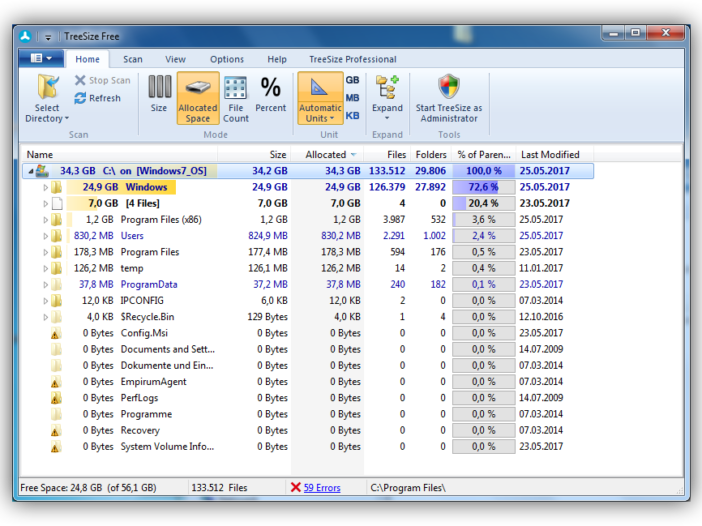Screen dimensions: 702x526
Task: Click Start TreeSize as Administrator shield
Action: (x=449, y=86)
